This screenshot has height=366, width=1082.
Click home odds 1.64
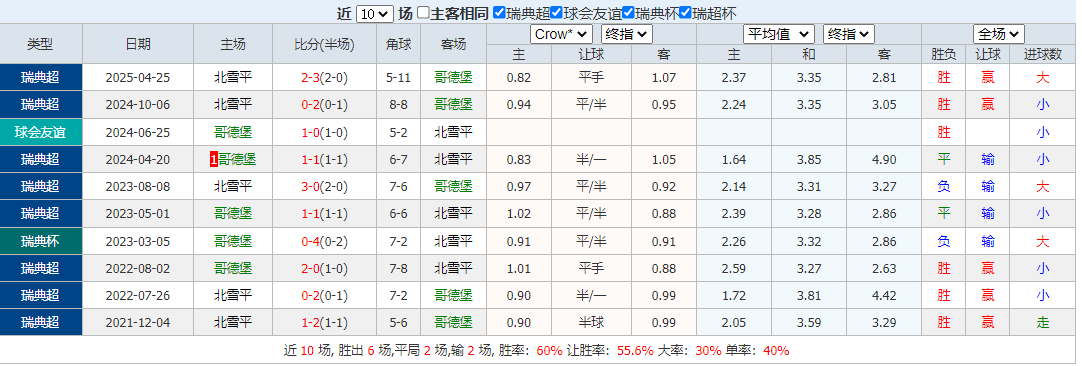click(734, 160)
